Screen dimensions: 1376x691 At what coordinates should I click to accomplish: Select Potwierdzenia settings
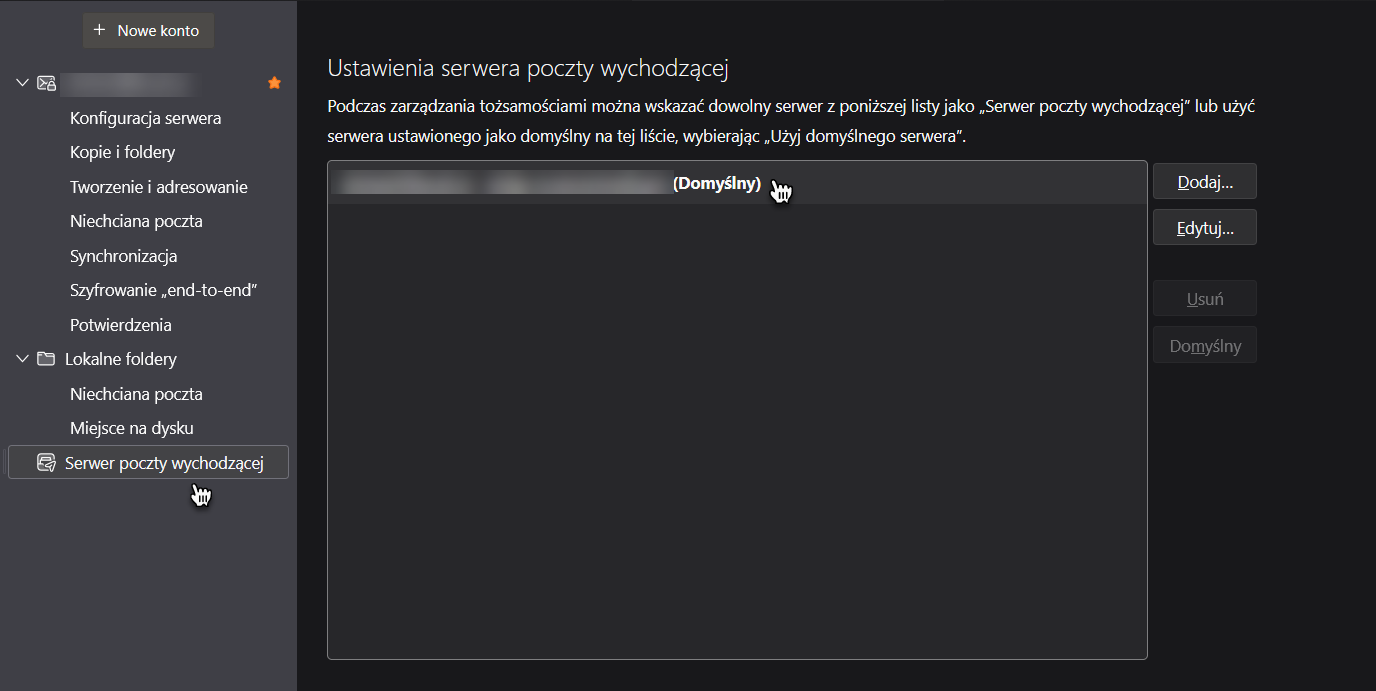(x=121, y=325)
